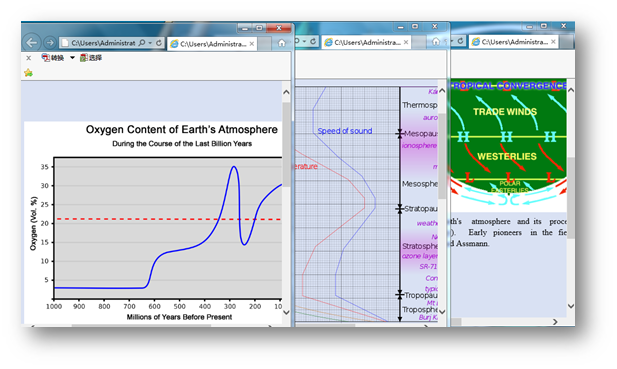Click the right window's vertical scrollbar thumb
The width and height of the screenshot is (617, 369).
571,198
